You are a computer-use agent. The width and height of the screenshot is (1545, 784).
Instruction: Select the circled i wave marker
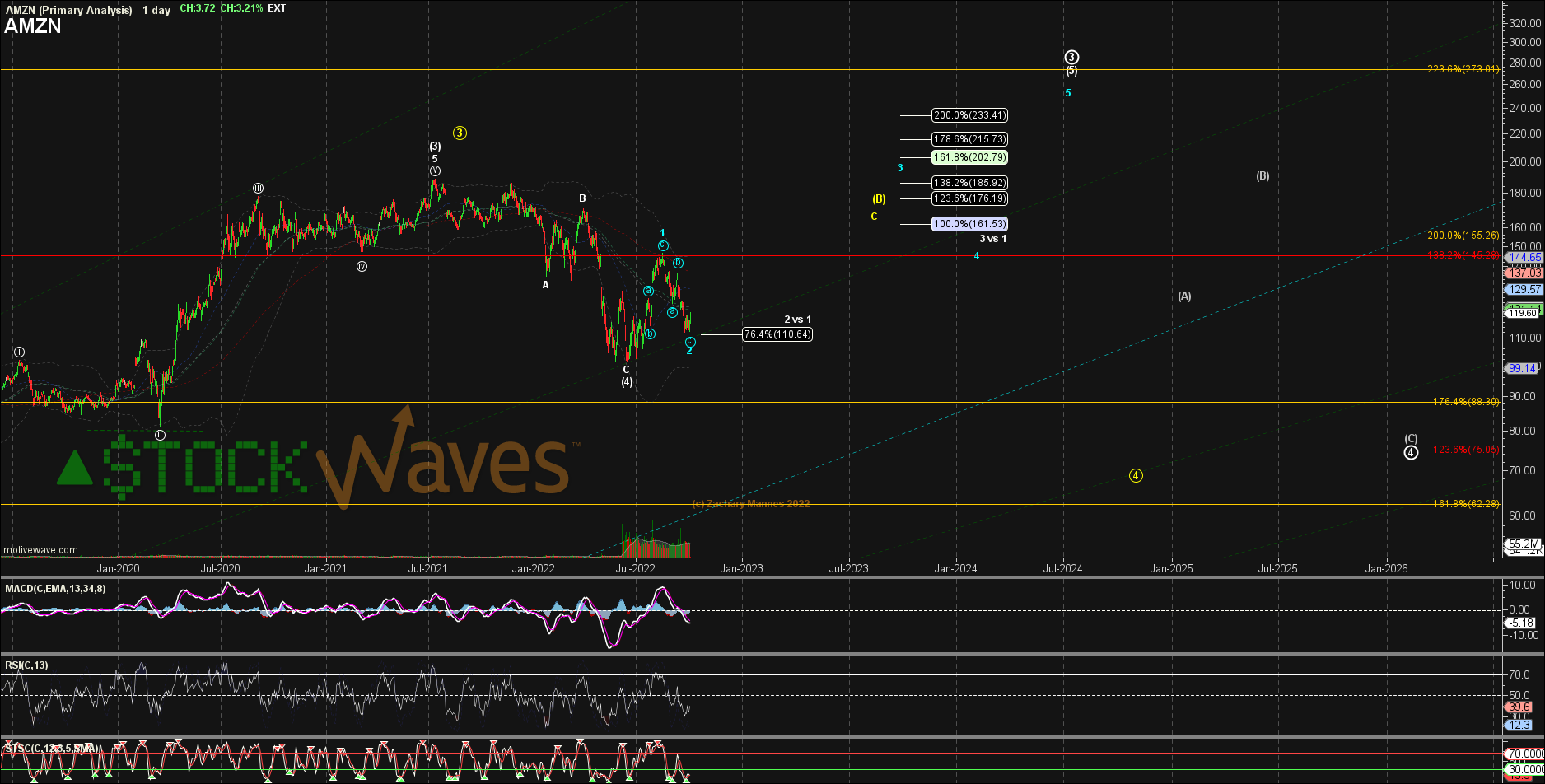20,352
